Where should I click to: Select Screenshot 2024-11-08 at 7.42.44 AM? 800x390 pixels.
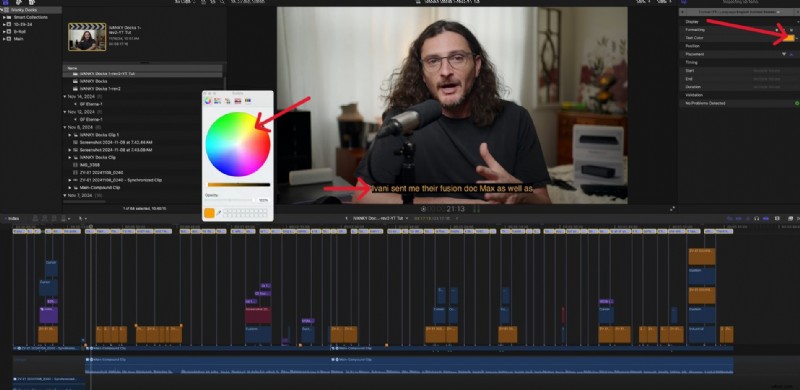[x=116, y=142]
